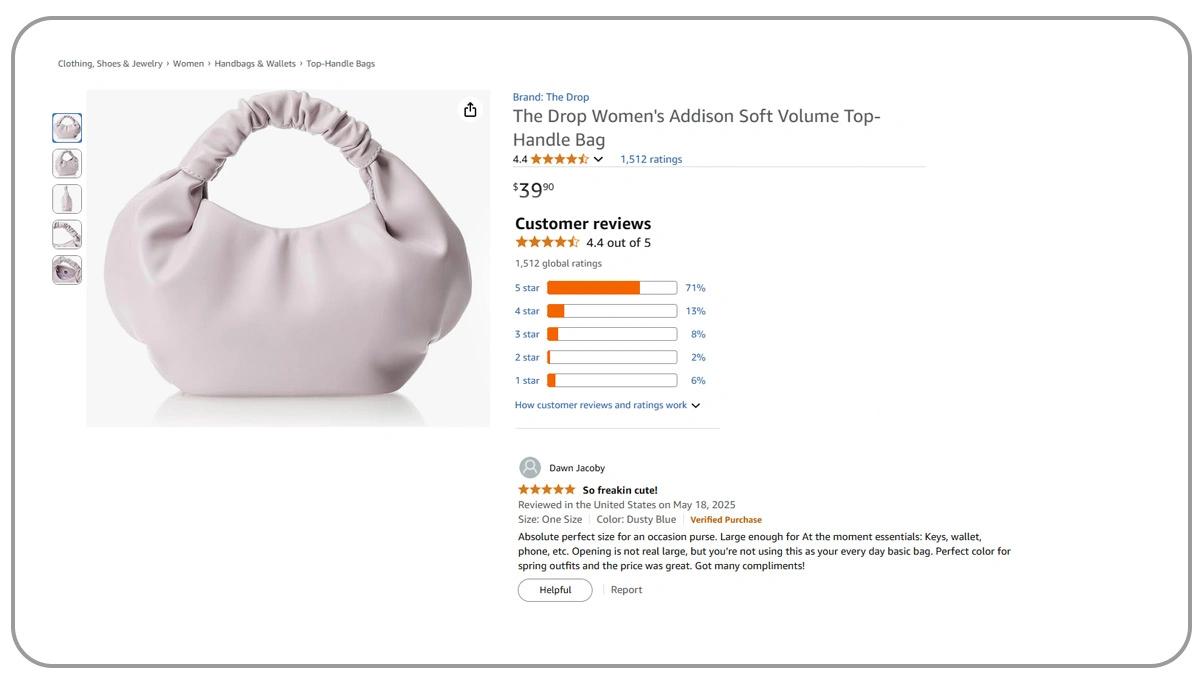Filter reviews by the 1 star link
This screenshot has width=1202, height=684.
527,381
